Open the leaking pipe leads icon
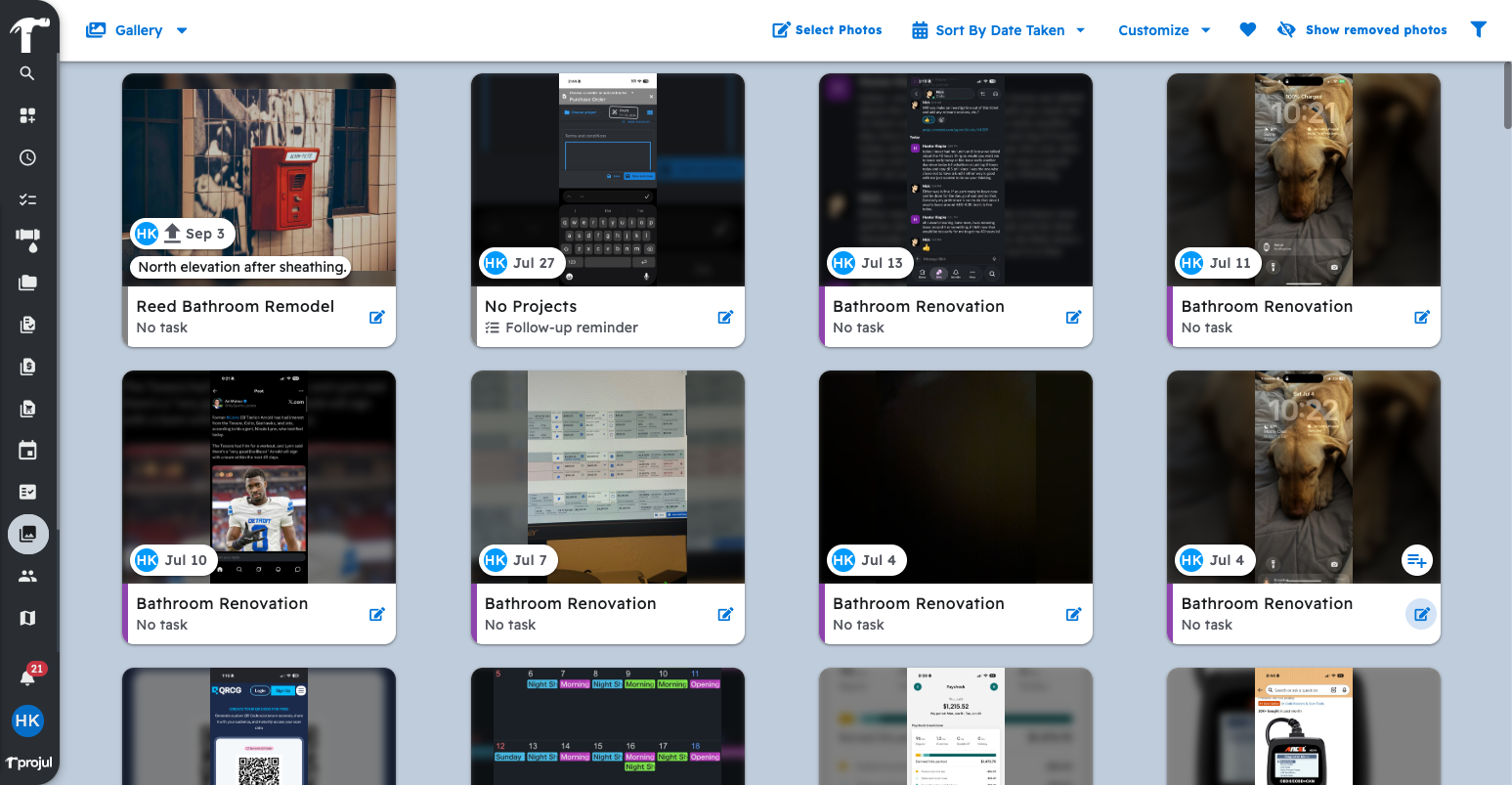 (x=27, y=240)
